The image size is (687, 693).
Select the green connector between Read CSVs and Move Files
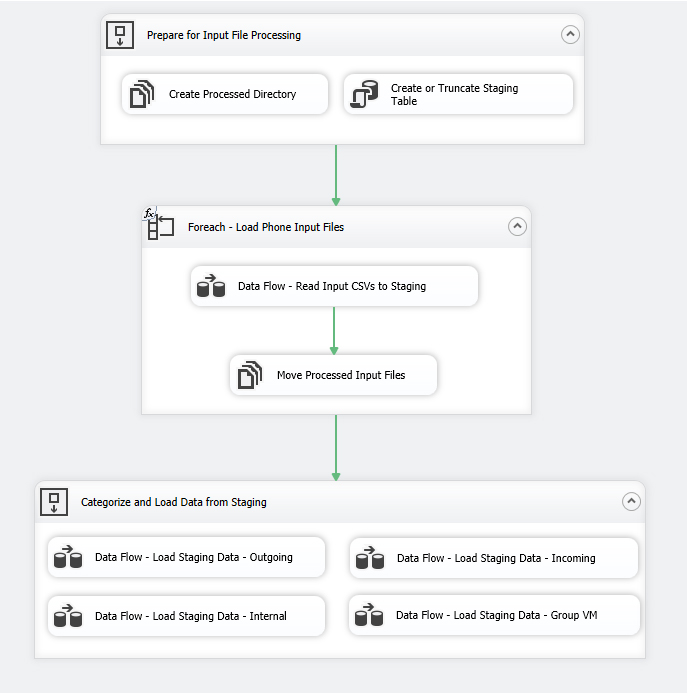(x=334, y=330)
